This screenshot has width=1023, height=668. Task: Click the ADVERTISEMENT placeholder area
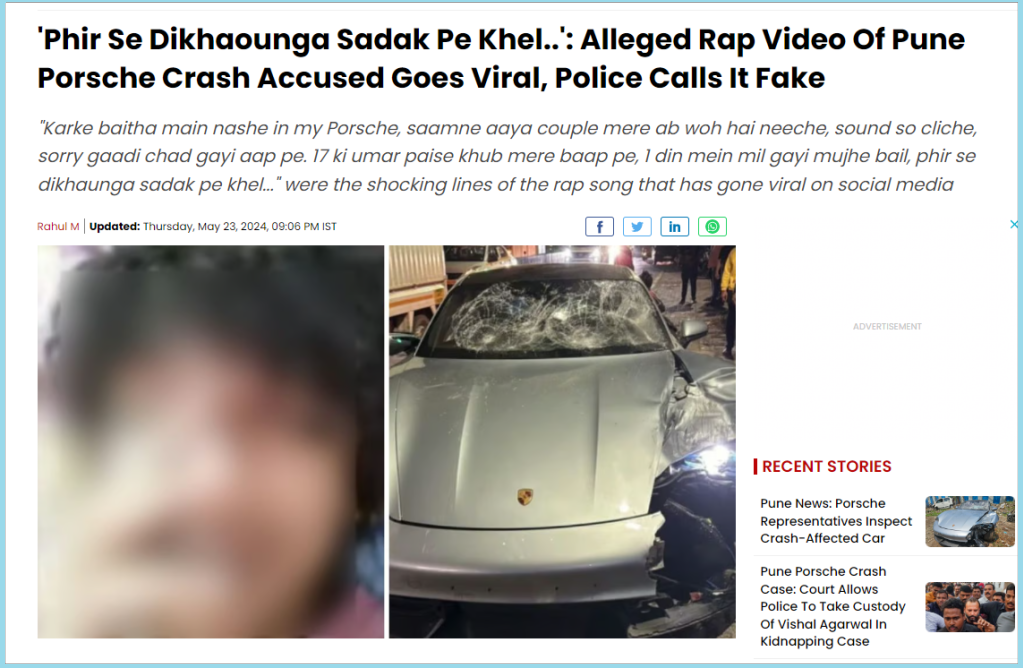887,326
